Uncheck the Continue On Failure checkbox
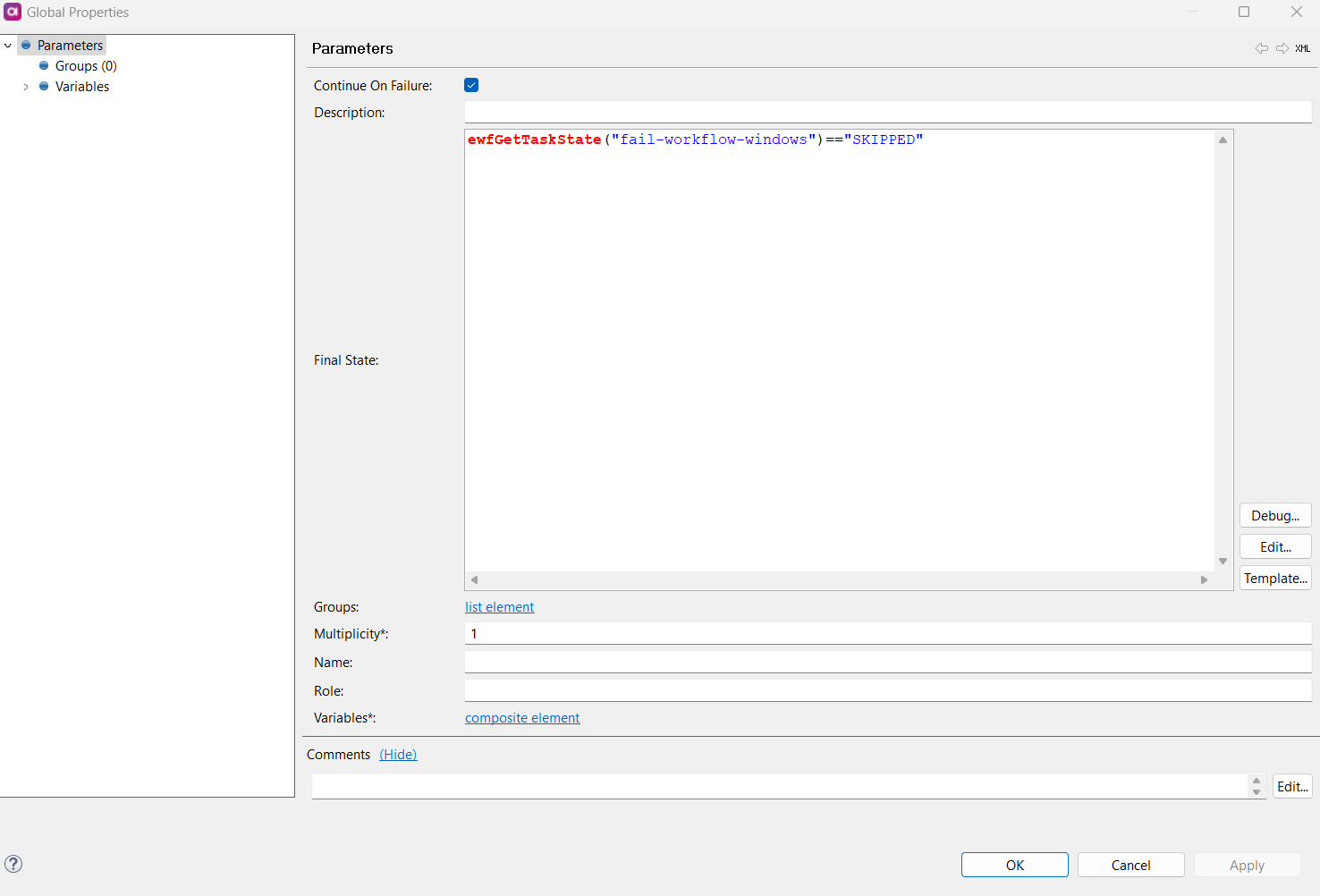The image size is (1320, 896). [x=471, y=85]
